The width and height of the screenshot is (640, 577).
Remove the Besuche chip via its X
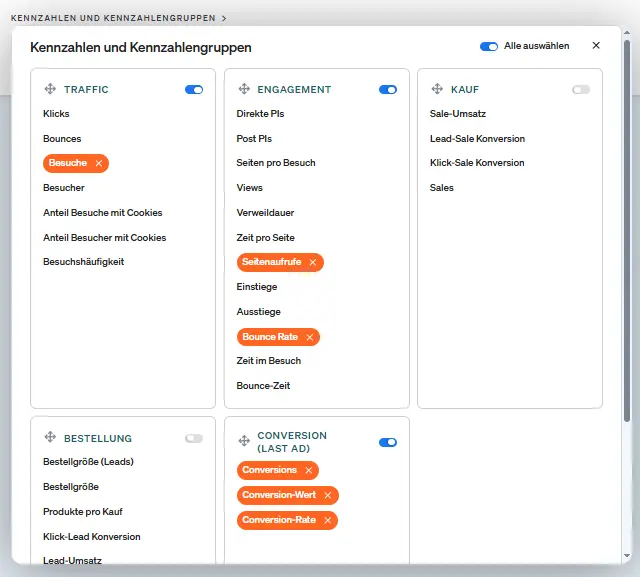pyautogui.click(x=99, y=163)
